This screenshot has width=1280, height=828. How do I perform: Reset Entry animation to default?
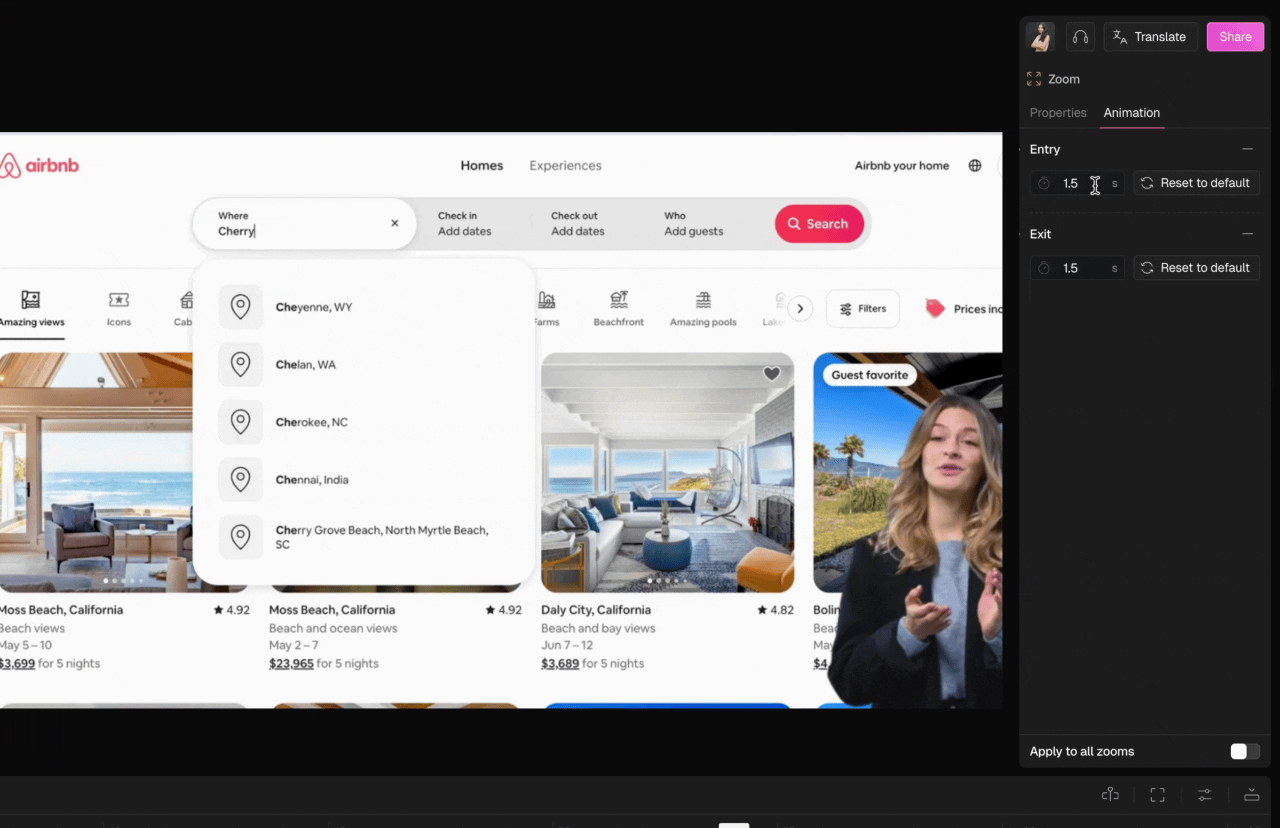coord(1196,183)
